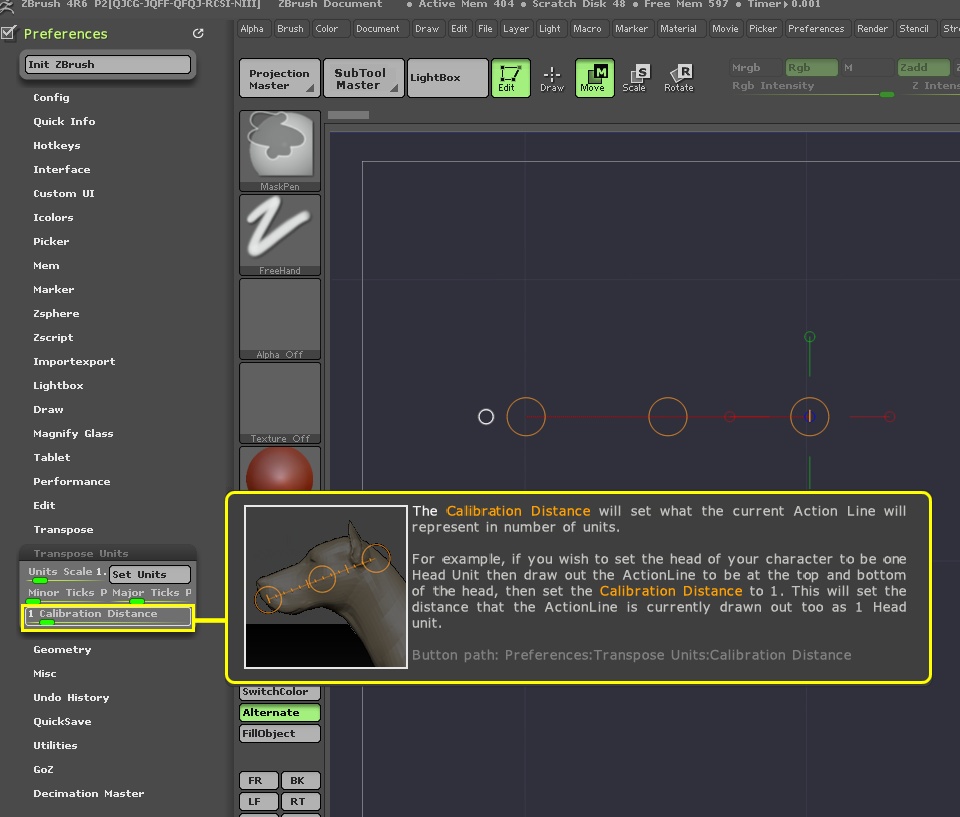
Task: Expand the Custom UI section
Action: 64,193
